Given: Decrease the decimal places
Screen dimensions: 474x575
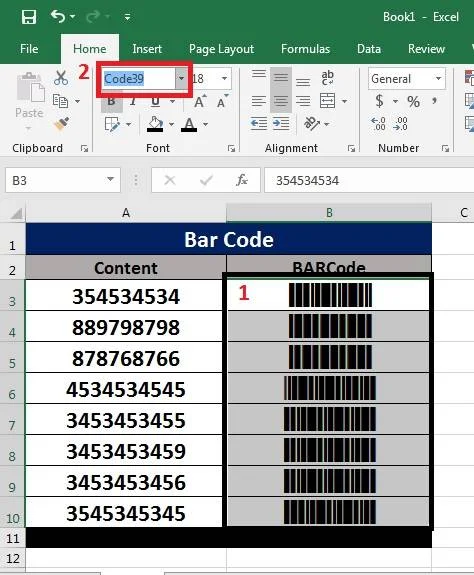Looking at the screenshot, I should (400, 124).
